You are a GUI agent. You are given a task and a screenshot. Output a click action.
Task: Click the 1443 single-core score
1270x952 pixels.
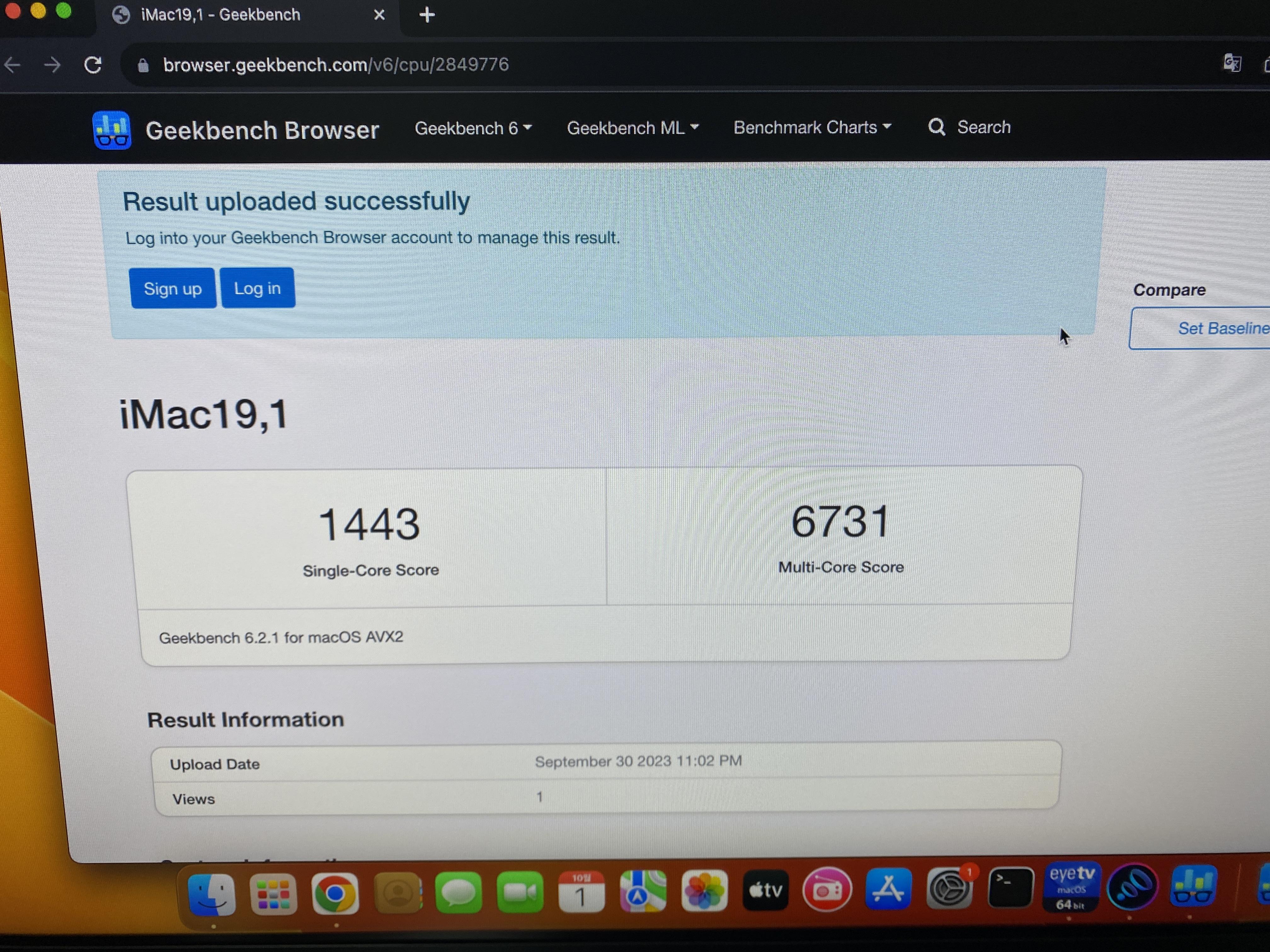369,524
